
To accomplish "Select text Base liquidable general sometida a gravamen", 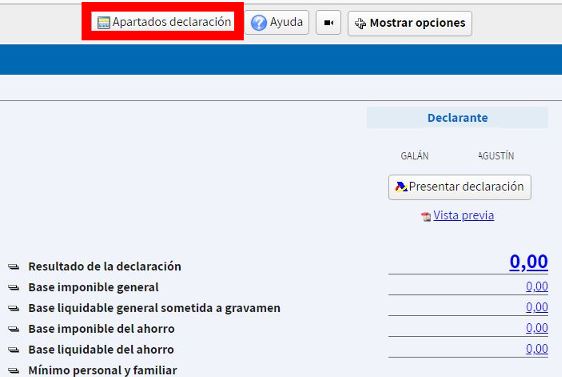I will click(154, 308).
